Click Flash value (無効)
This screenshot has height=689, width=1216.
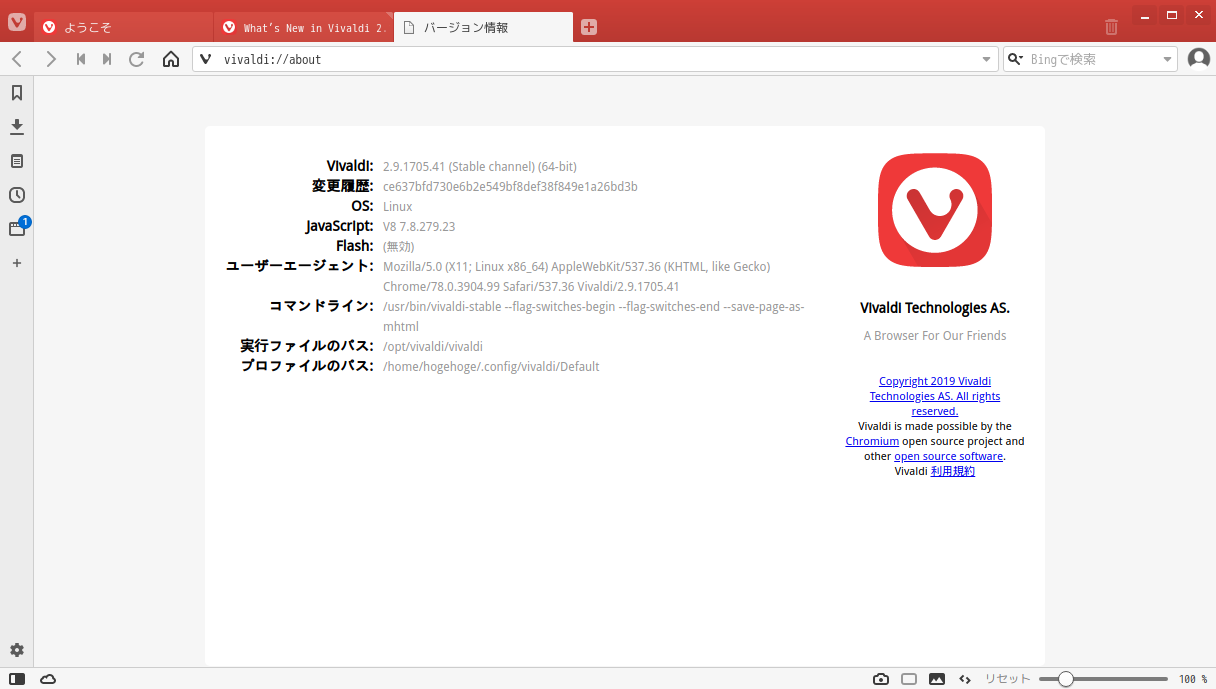point(398,247)
